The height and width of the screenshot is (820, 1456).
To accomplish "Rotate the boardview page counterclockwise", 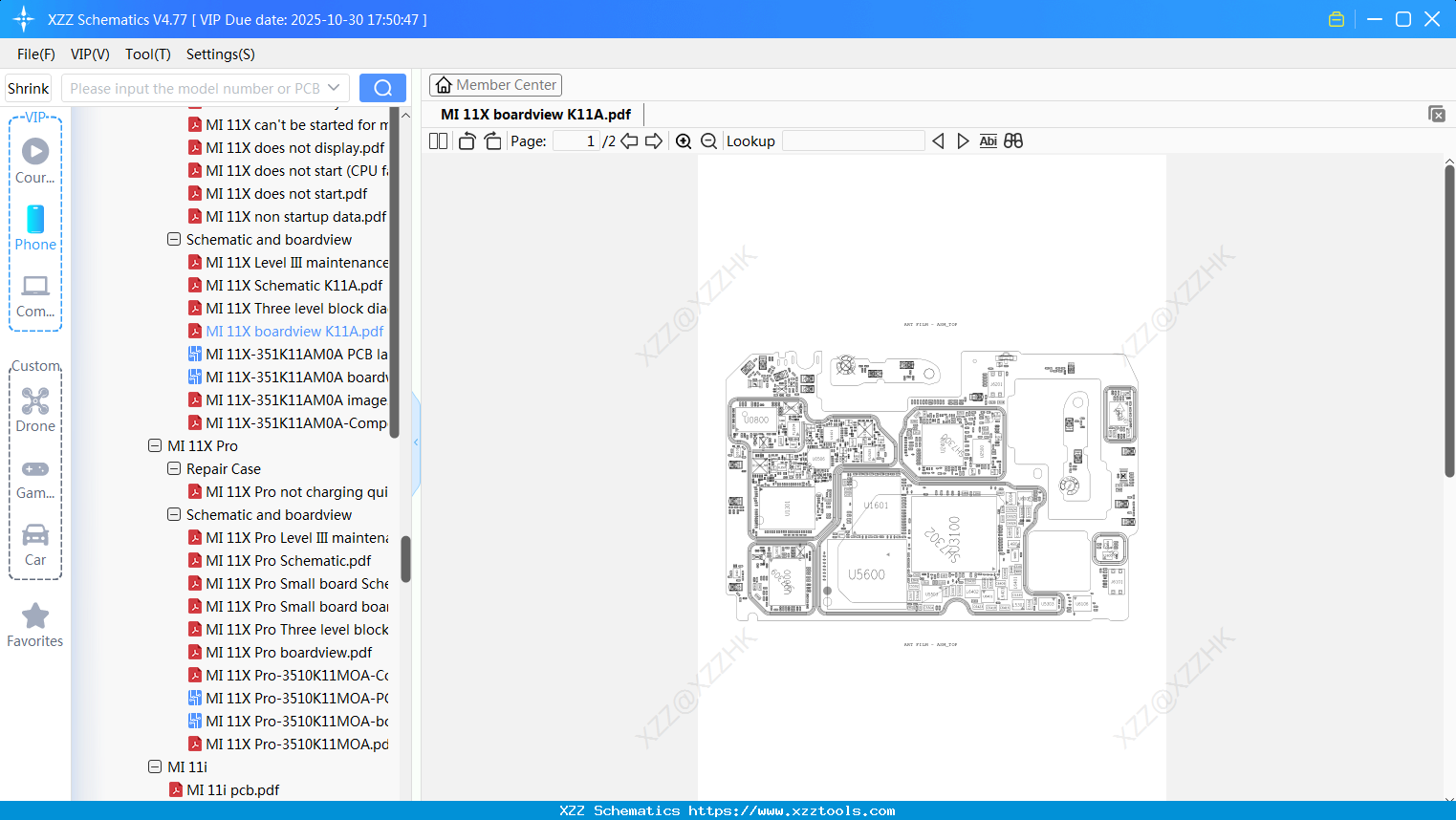I will [466, 140].
